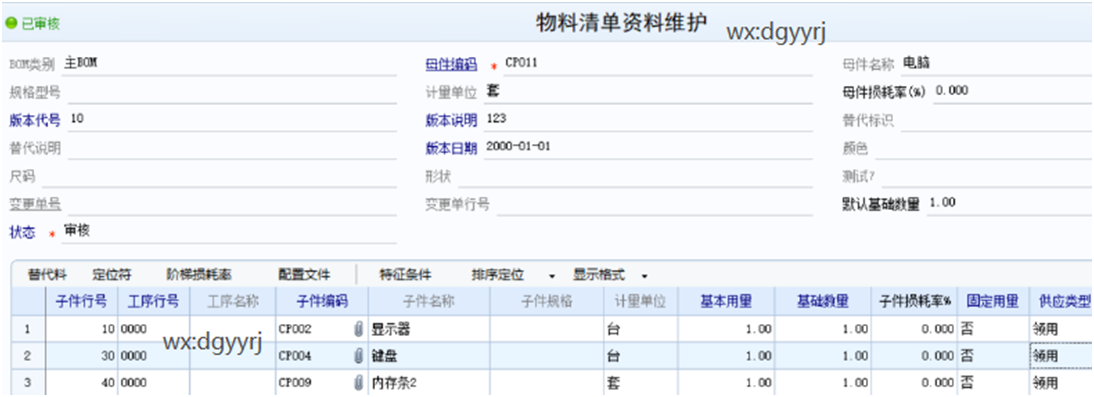Open the 配置文件 toolbar item
The image size is (1094, 397).
tap(304, 274)
